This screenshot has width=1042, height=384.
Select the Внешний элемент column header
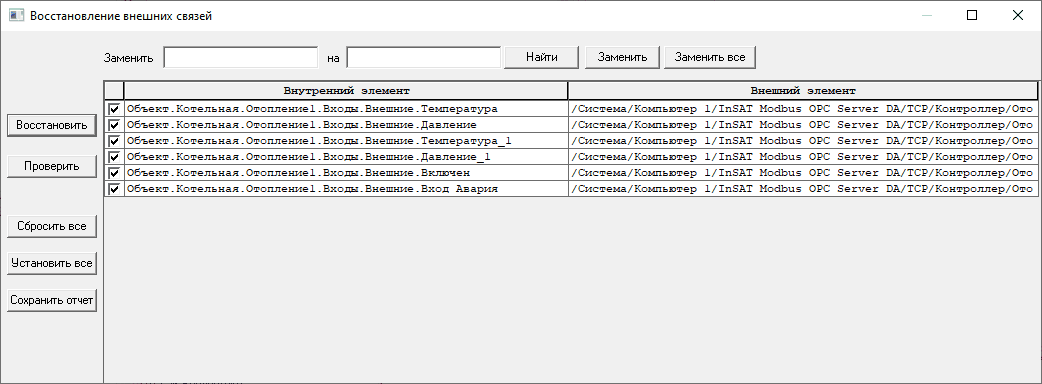(803, 90)
